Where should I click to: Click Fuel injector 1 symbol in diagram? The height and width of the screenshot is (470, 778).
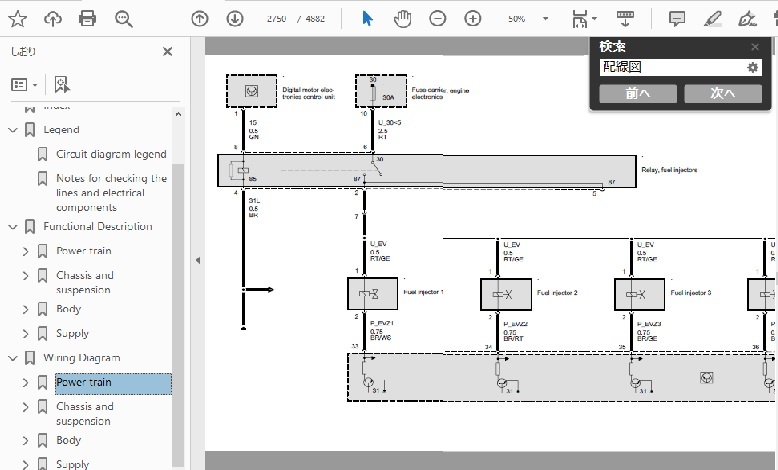pos(372,294)
